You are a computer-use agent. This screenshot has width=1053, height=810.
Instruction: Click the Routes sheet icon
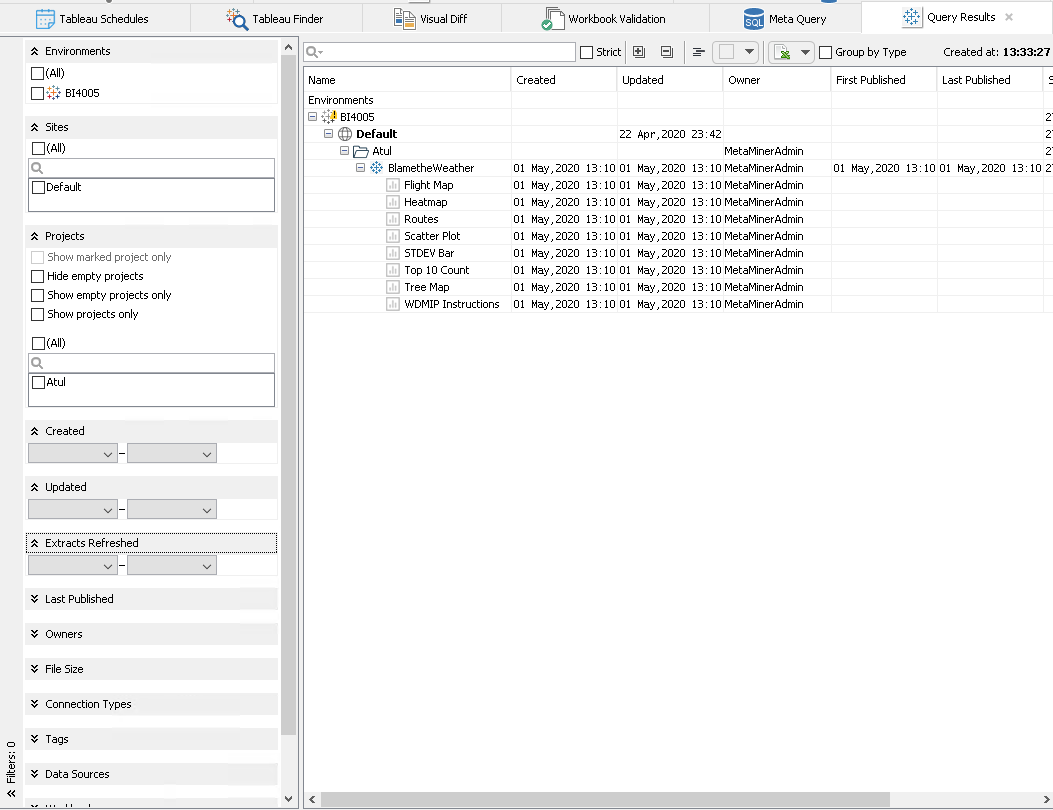tap(393, 219)
